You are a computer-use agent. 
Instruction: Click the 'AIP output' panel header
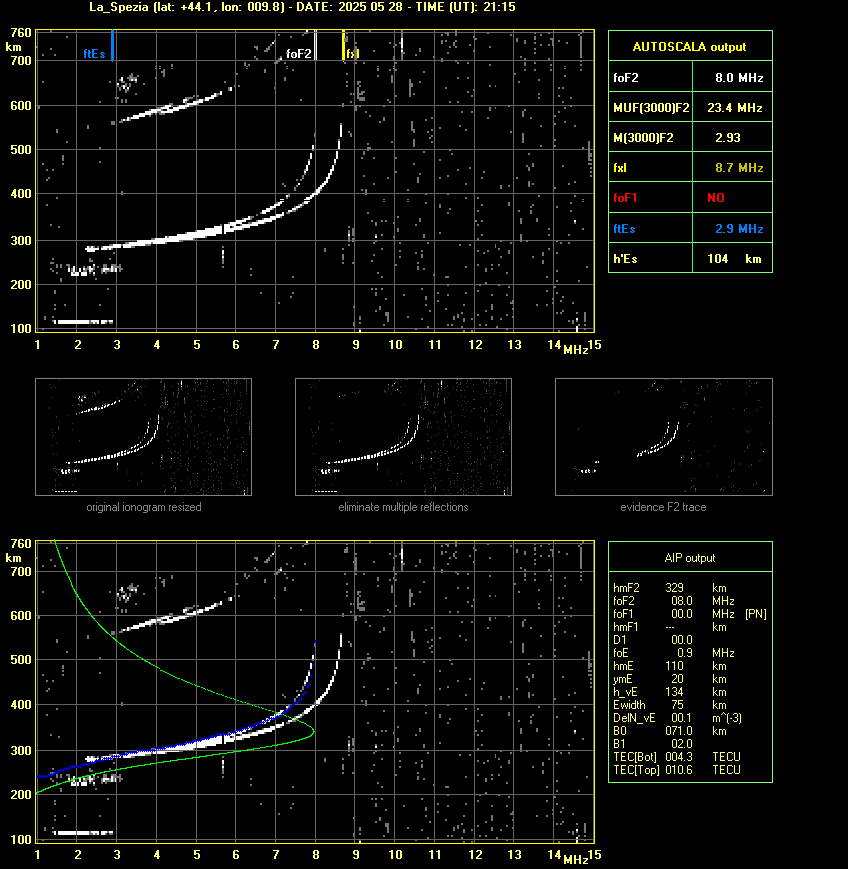pyautogui.click(x=690, y=558)
